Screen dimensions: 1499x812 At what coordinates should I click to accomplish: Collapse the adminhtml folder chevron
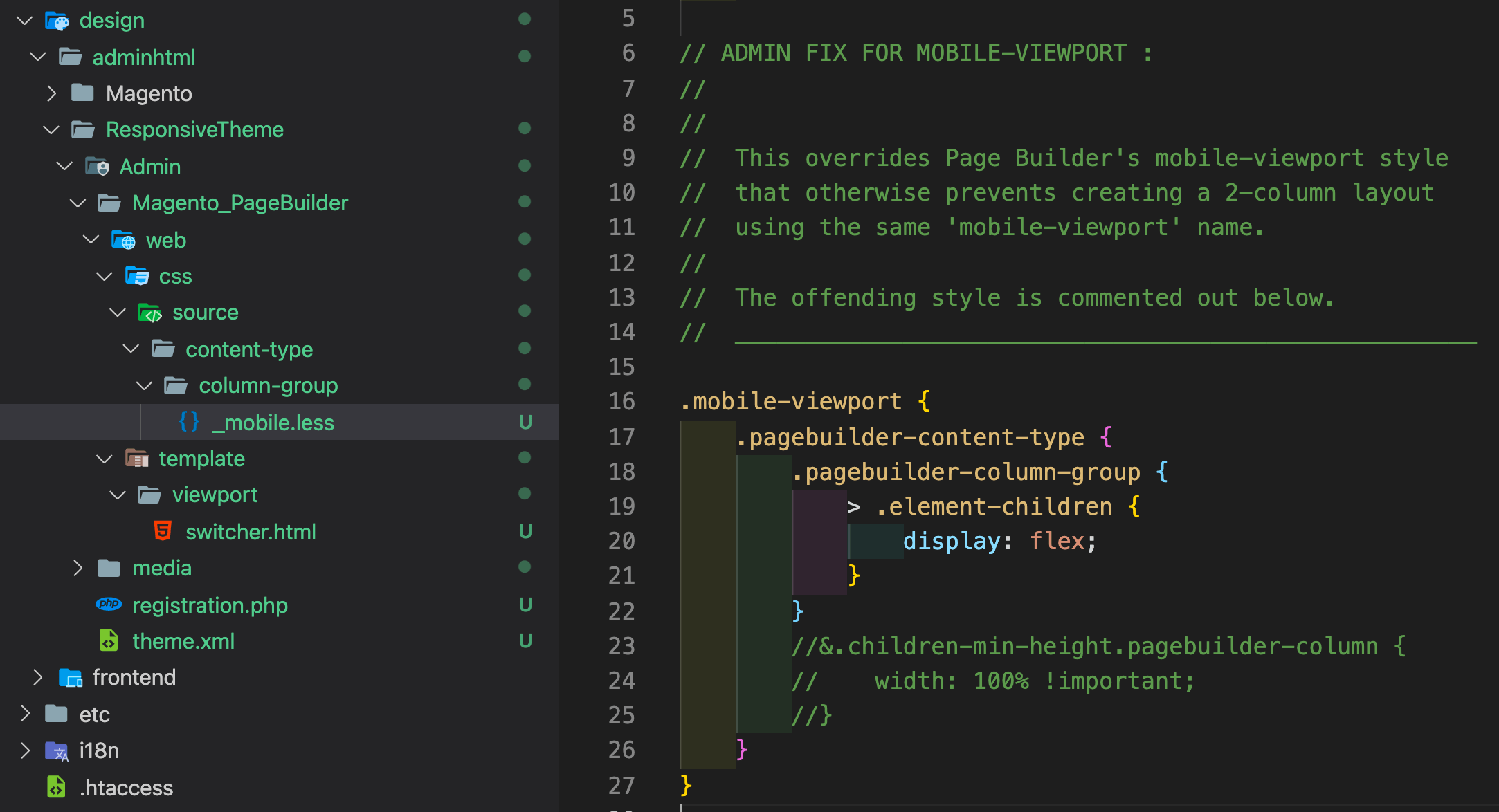click(38, 57)
